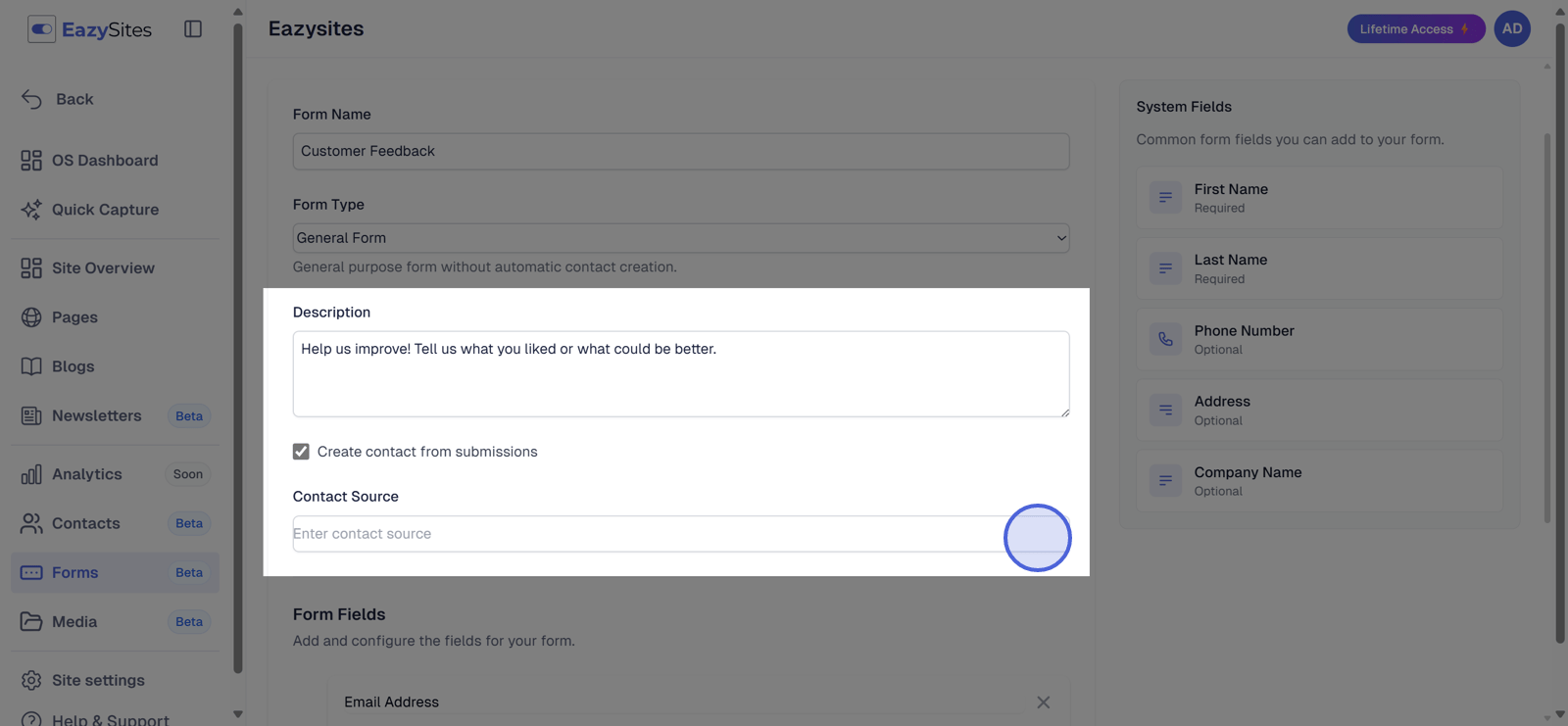Click the Blogs book icon
The width and height of the screenshot is (1568, 726).
31,366
